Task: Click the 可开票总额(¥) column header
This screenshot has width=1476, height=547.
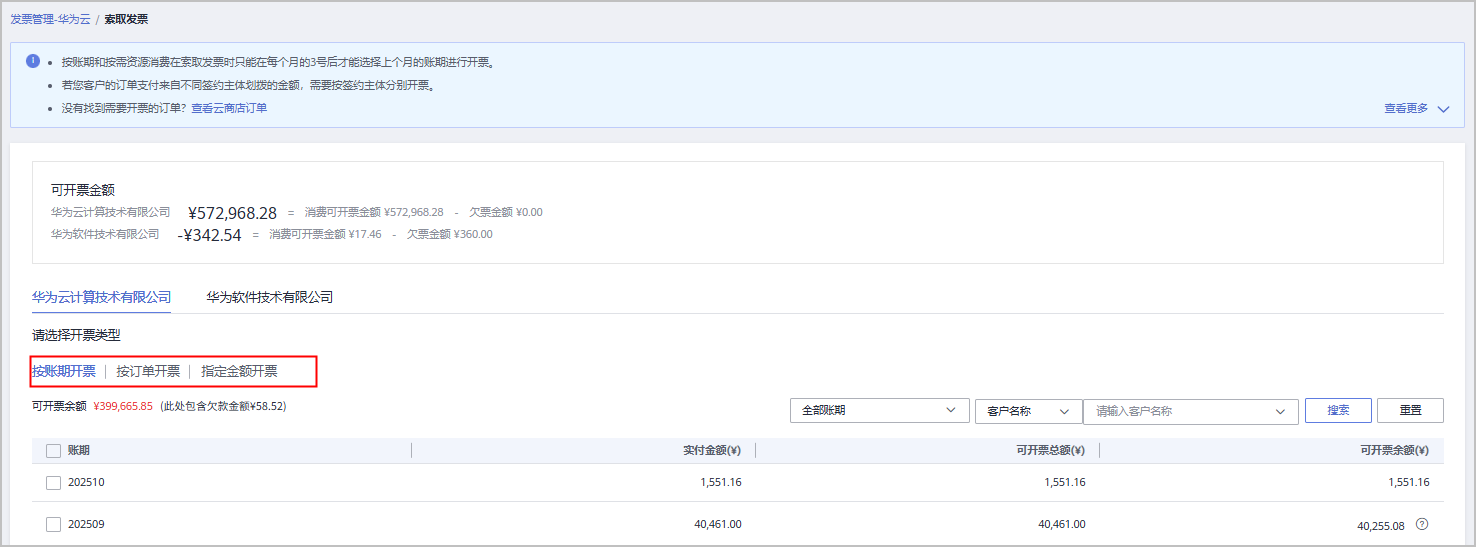Action: point(1050,451)
